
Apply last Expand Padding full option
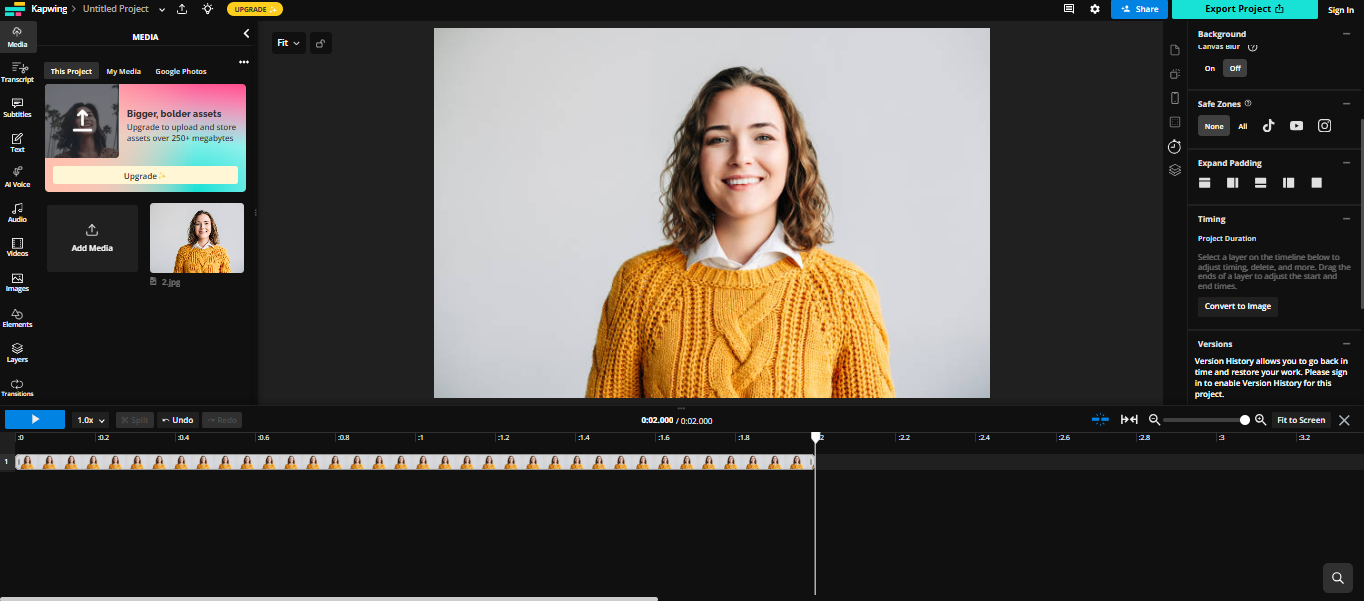tap(1317, 183)
